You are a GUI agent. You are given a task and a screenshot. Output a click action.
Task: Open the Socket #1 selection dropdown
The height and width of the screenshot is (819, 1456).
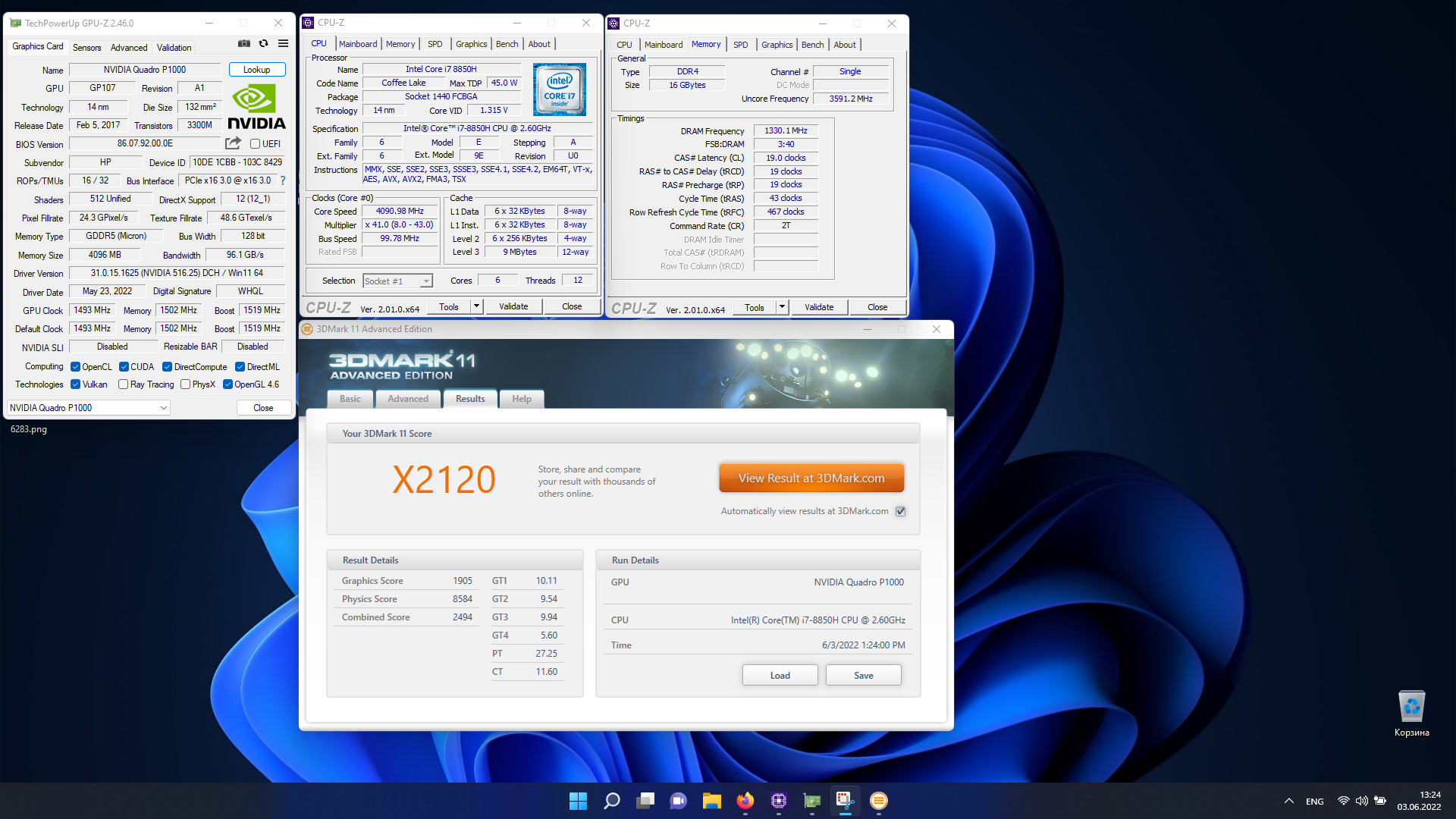(x=397, y=281)
